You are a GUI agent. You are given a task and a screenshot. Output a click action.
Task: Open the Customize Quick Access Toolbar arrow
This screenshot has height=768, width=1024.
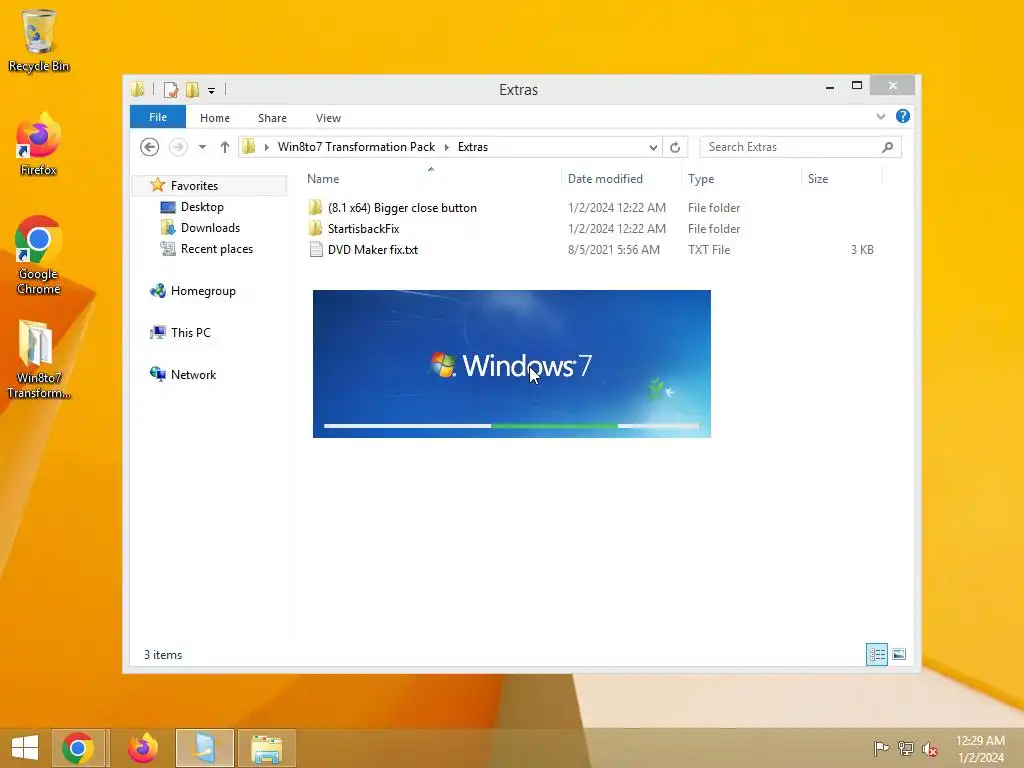[212, 91]
